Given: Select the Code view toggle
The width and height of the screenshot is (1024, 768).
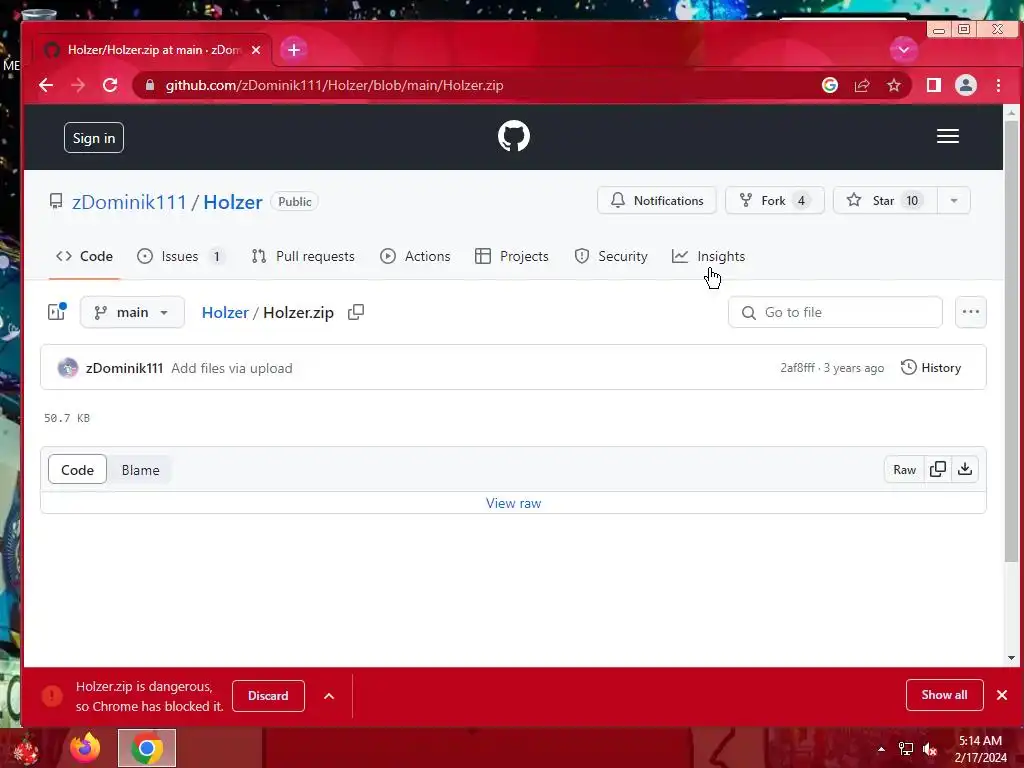Looking at the screenshot, I should pos(77,470).
